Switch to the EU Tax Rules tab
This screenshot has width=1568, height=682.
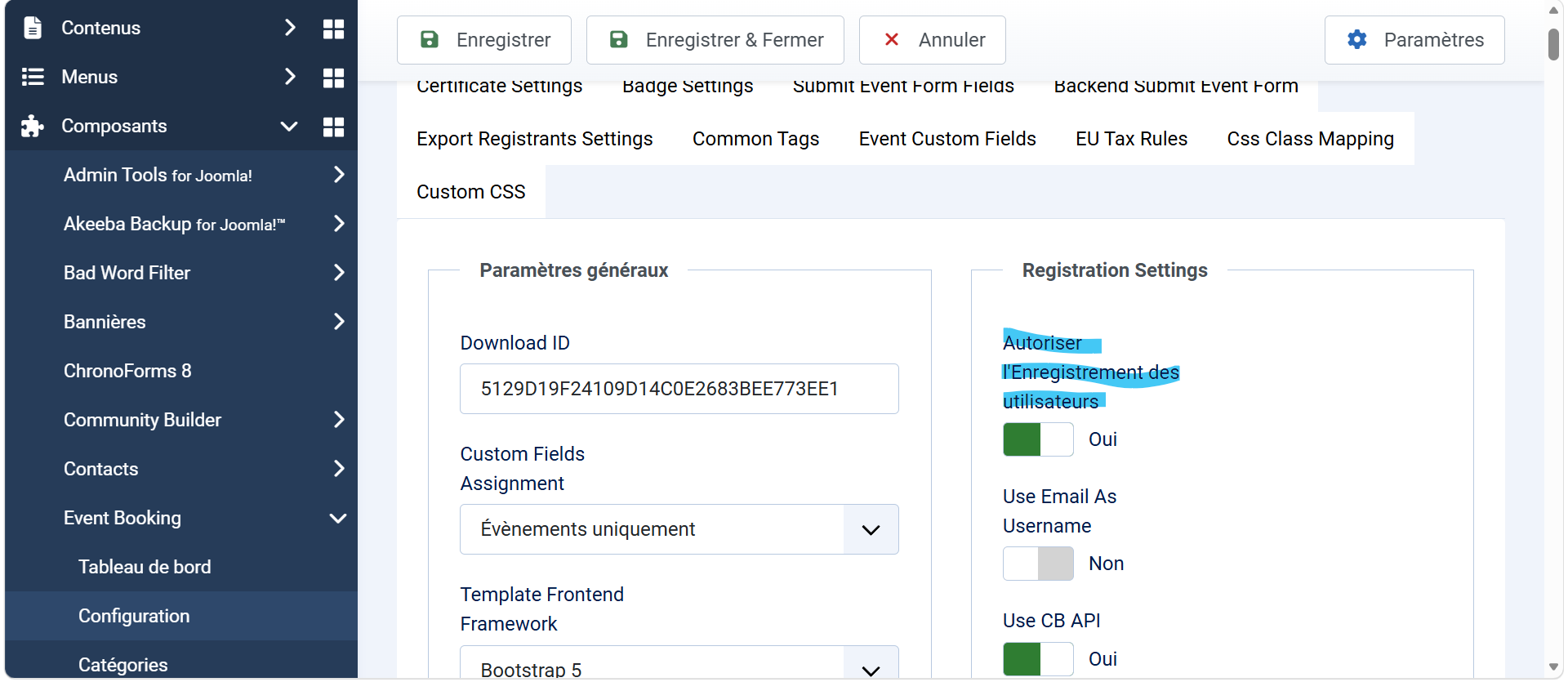tap(1131, 139)
